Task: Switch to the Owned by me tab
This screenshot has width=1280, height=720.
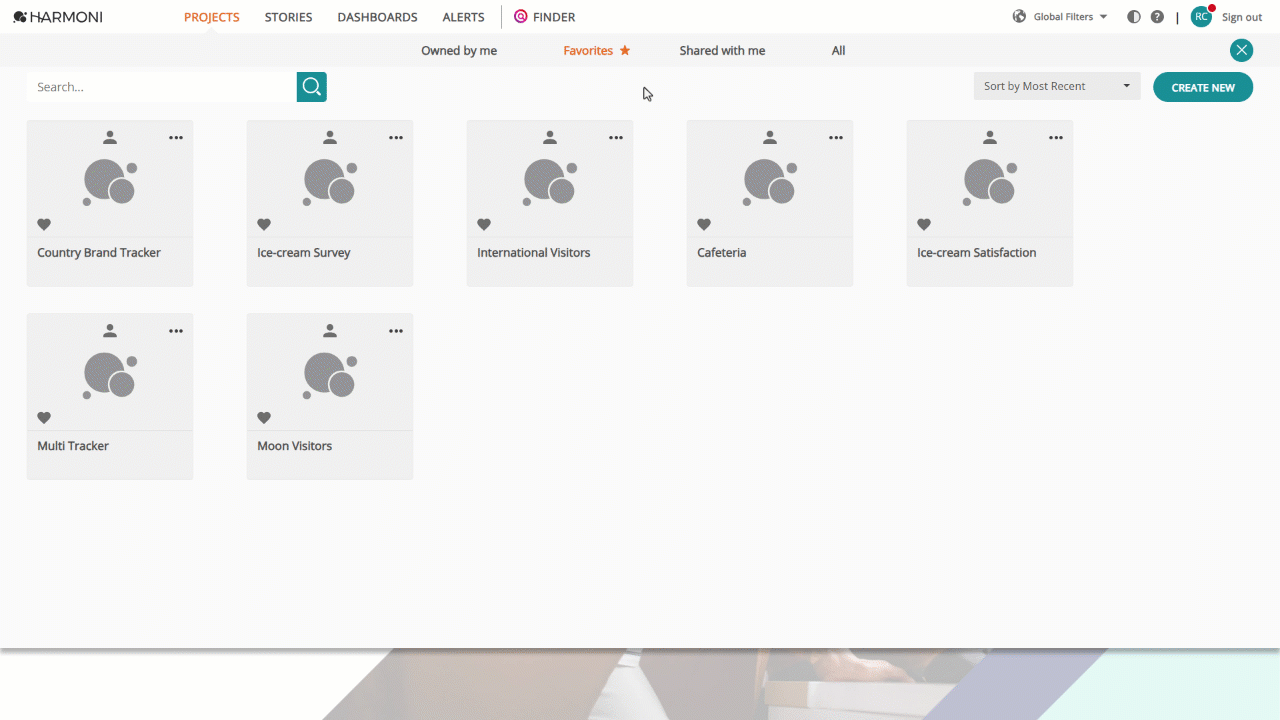Action: click(x=459, y=51)
